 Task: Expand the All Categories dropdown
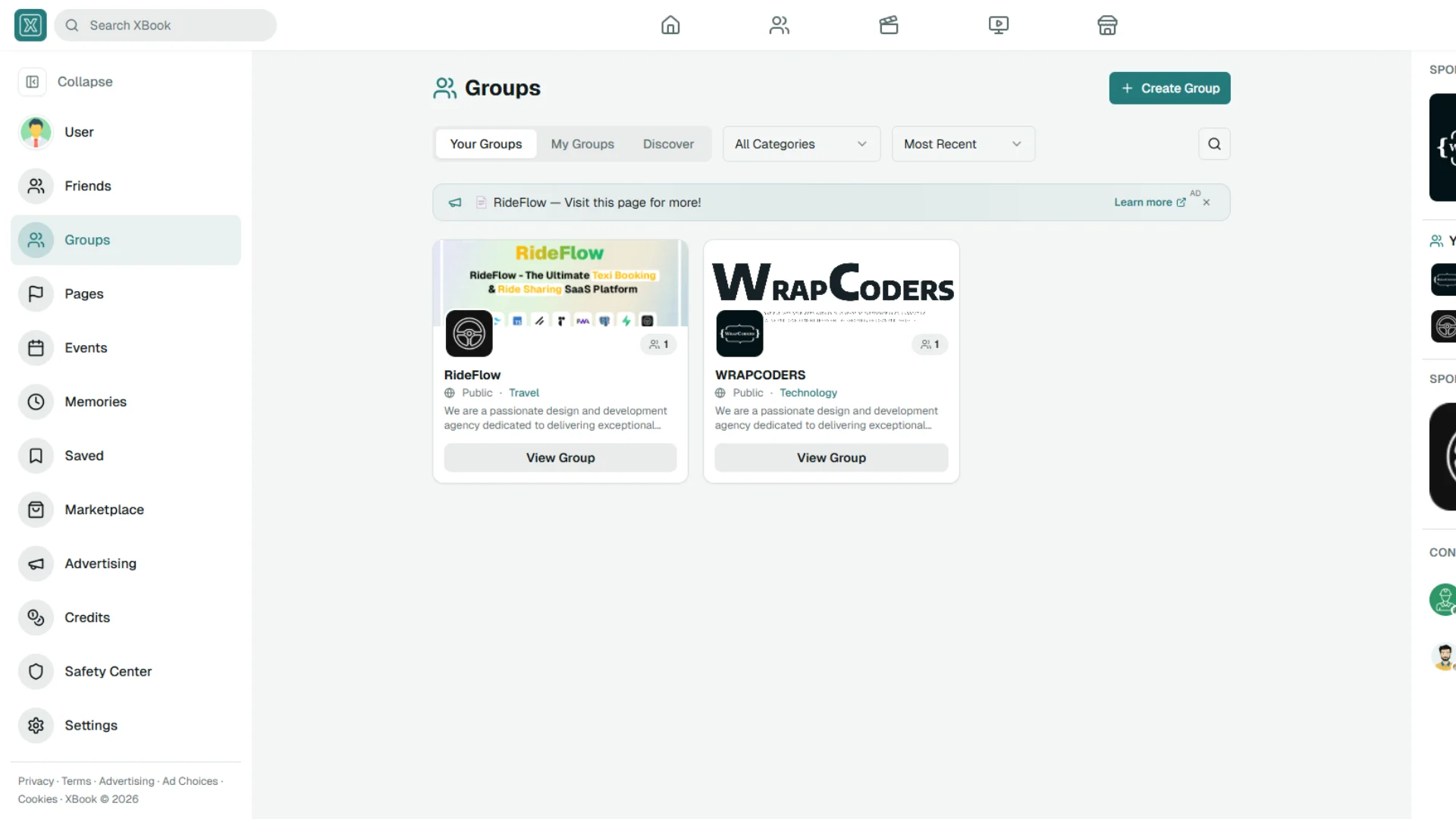tap(801, 144)
